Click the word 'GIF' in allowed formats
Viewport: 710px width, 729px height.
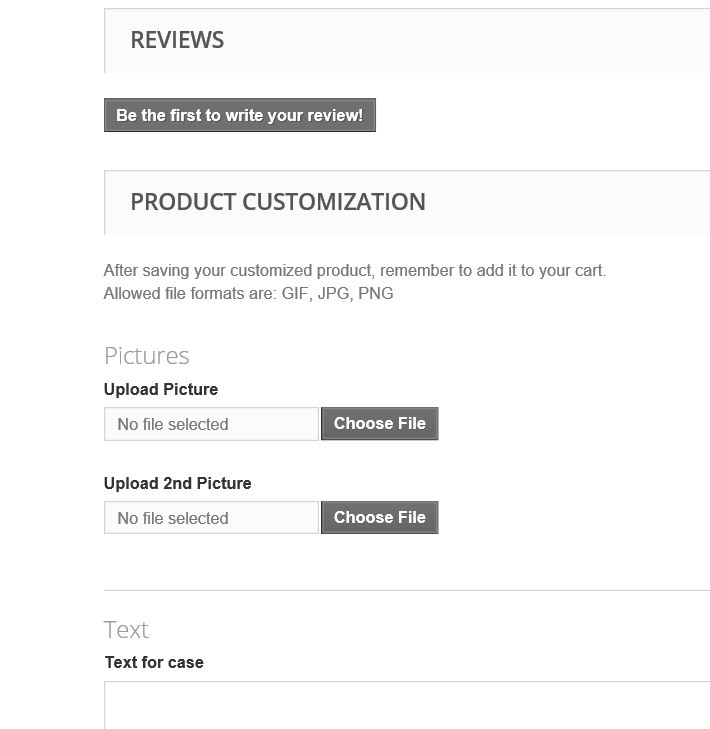296,294
